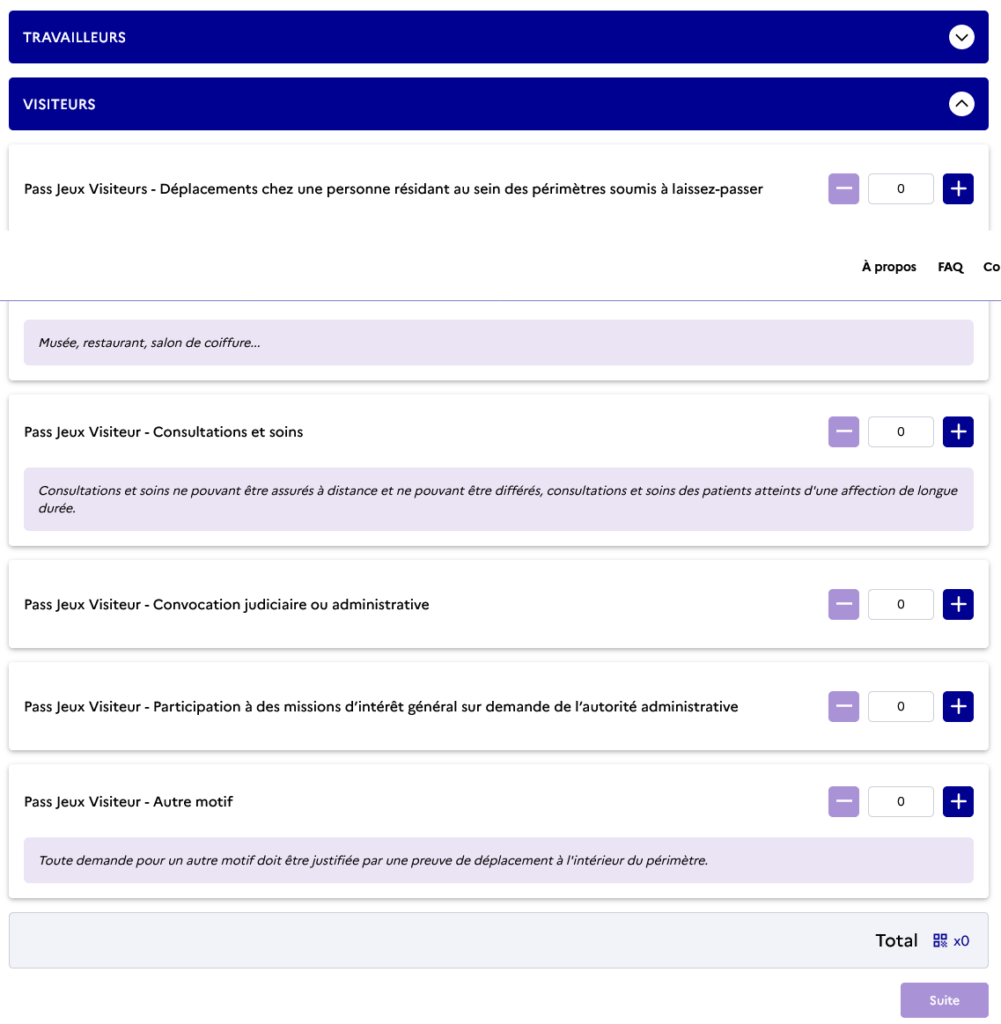Select the Autre motif quantity field
1001x1024 pixels.
pyautogui.click(x=900, y=801)
